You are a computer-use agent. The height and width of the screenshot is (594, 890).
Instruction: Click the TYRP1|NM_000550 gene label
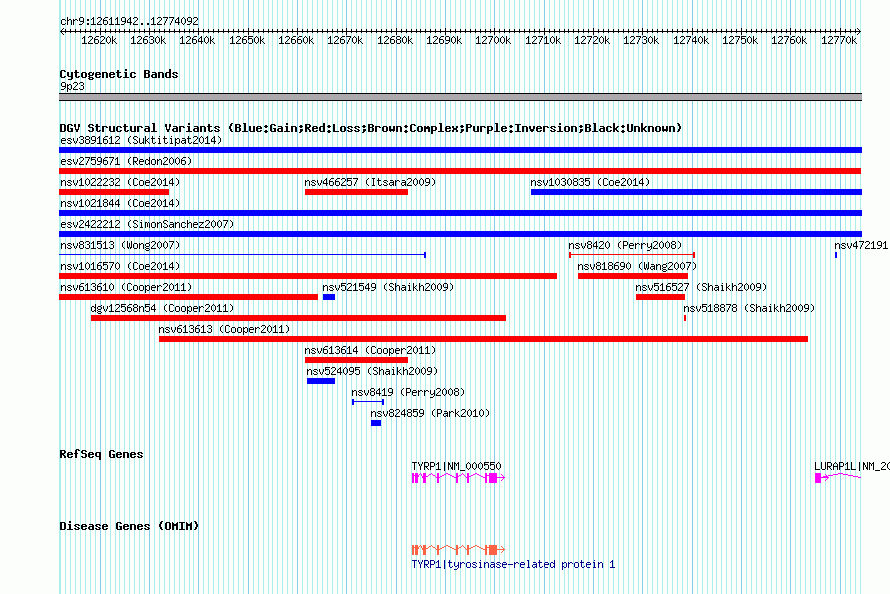[x=456, y=466]
